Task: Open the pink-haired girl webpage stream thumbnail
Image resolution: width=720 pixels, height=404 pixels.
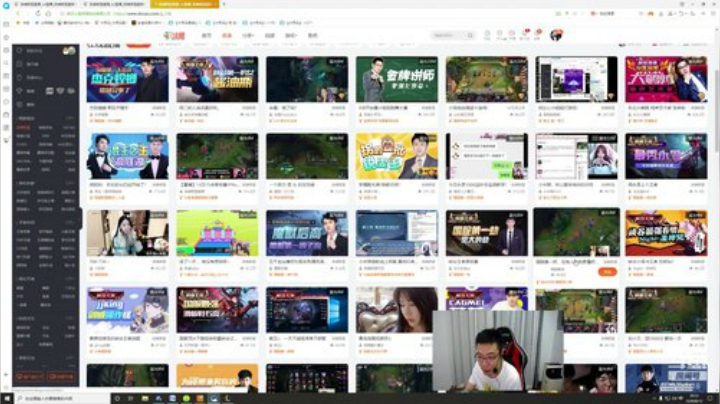Action: tap(576, 156)
